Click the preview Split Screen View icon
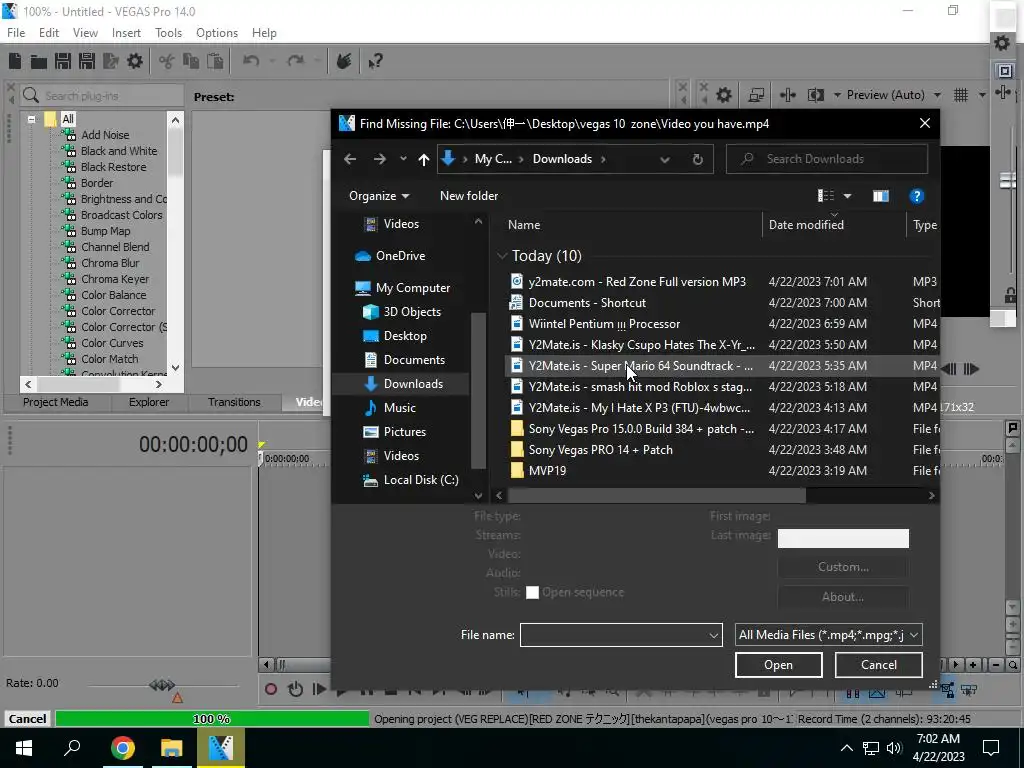Viewport: 1024px width, 768px height. tap(816, 95)
